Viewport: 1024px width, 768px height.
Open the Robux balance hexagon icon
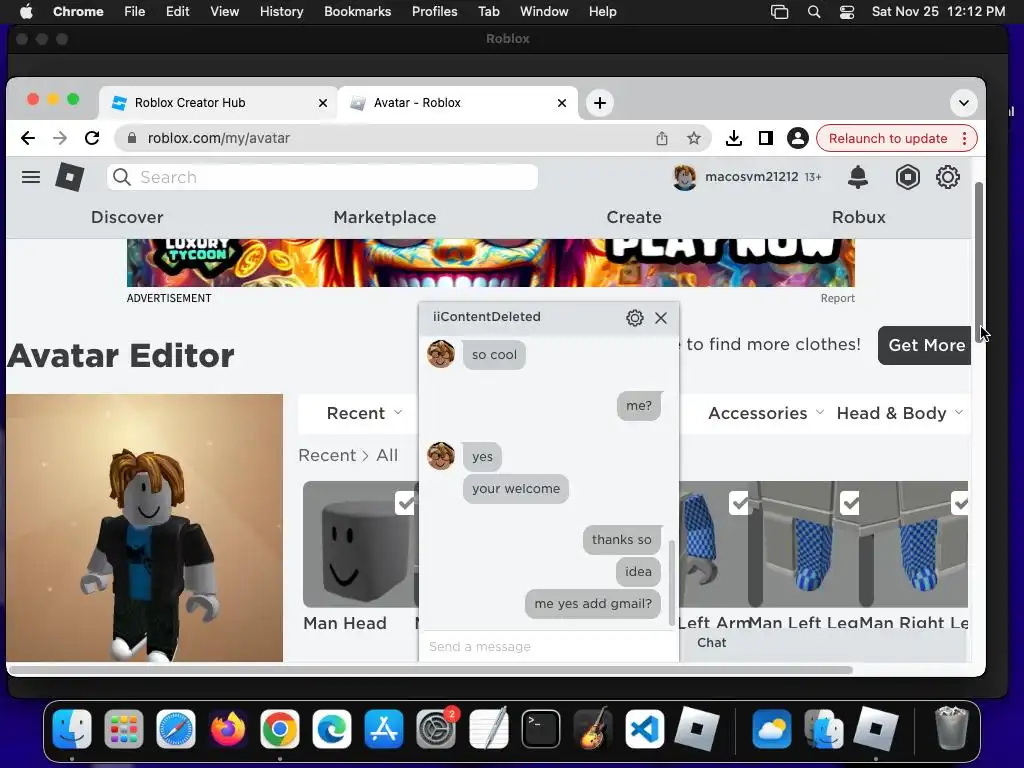907,177
